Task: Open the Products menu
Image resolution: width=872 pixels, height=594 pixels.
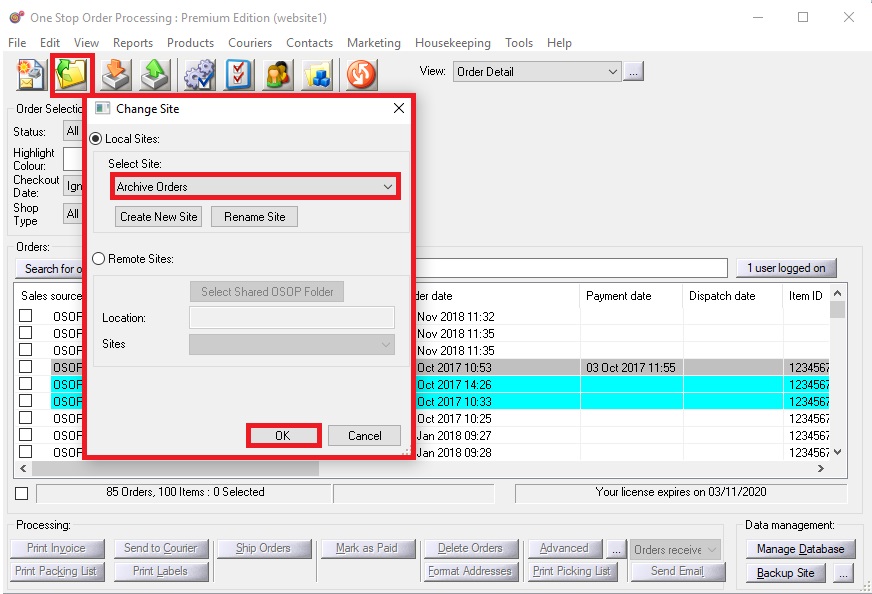Action: coord(190,43)
